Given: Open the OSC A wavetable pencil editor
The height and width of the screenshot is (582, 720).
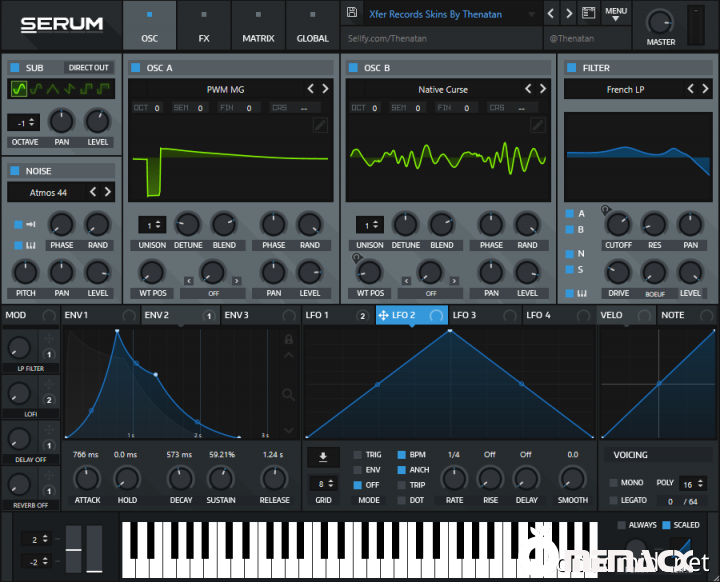Looking at the screenshot, I should (320, 125).
